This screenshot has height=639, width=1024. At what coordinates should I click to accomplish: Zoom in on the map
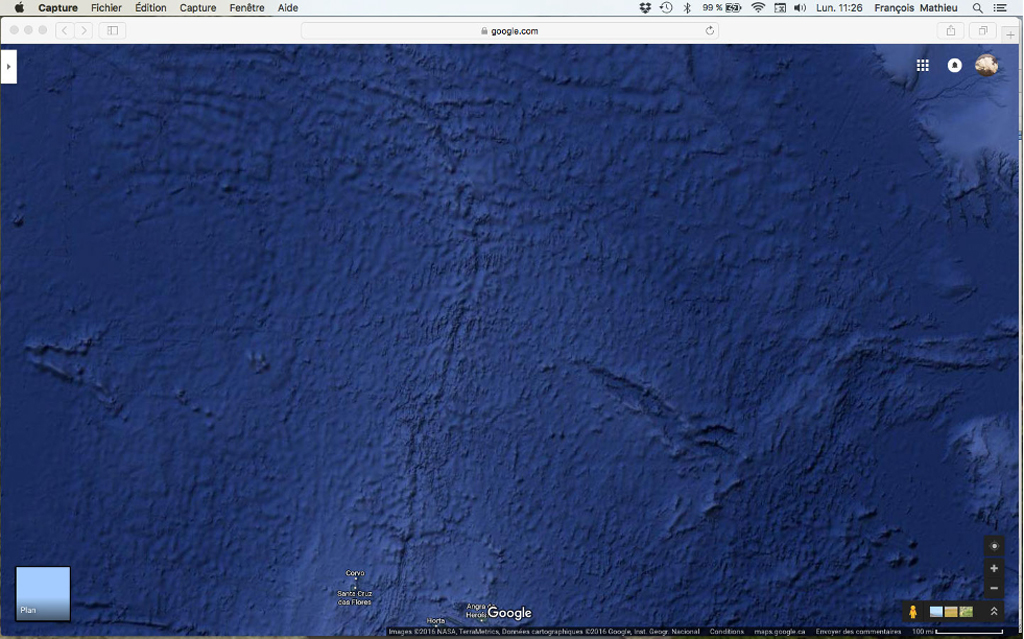(x=993, y=568)
